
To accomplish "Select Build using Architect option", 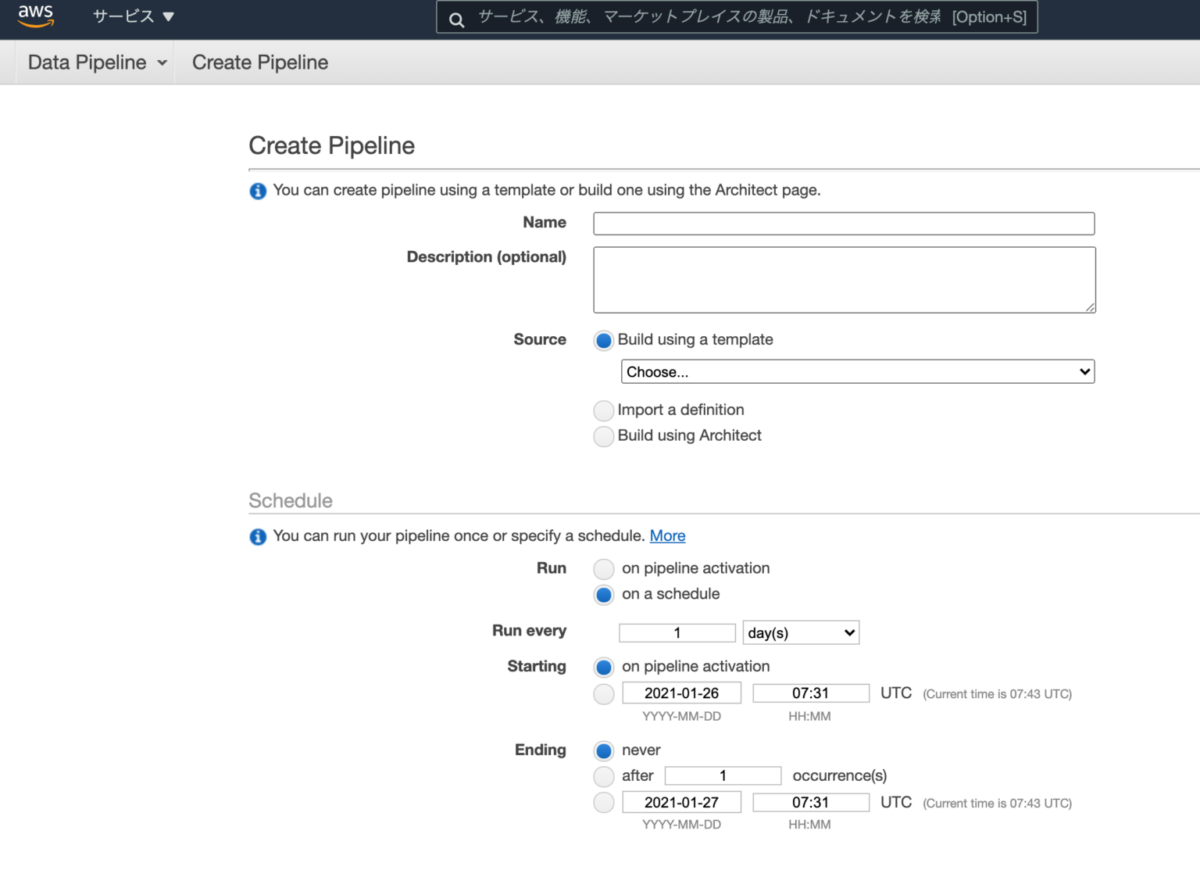I will pyautogui.click(x=604, y=437).
